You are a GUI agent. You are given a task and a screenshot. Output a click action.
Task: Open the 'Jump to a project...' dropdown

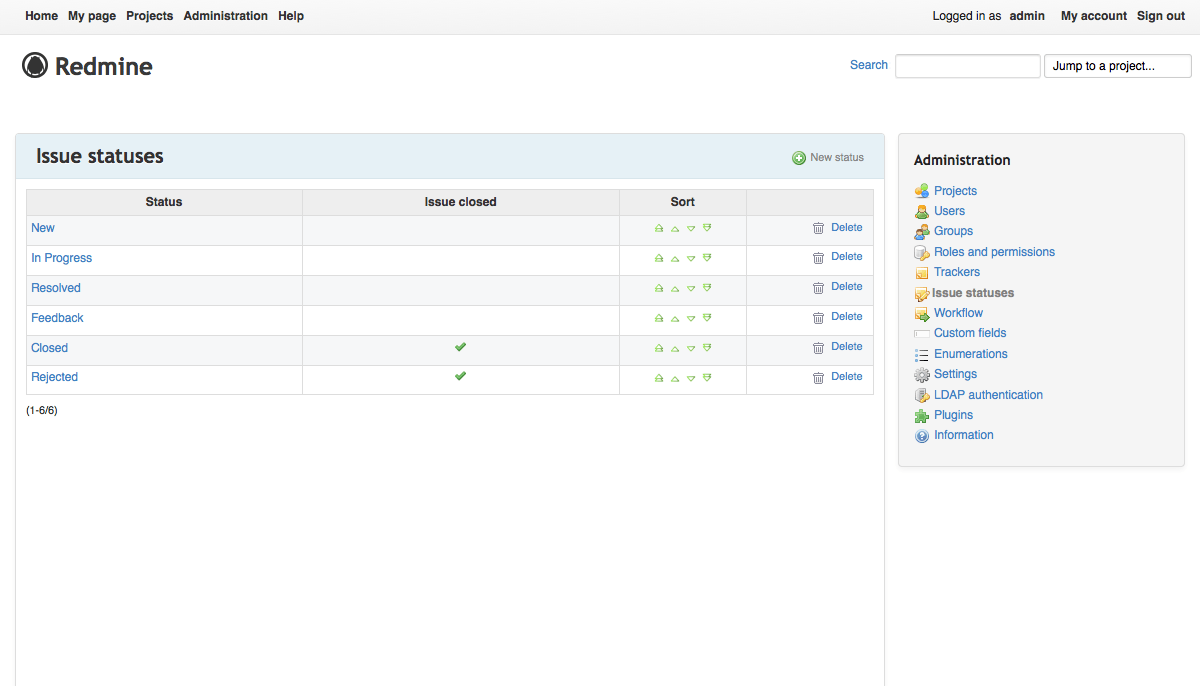click(x=1118, y=66)
